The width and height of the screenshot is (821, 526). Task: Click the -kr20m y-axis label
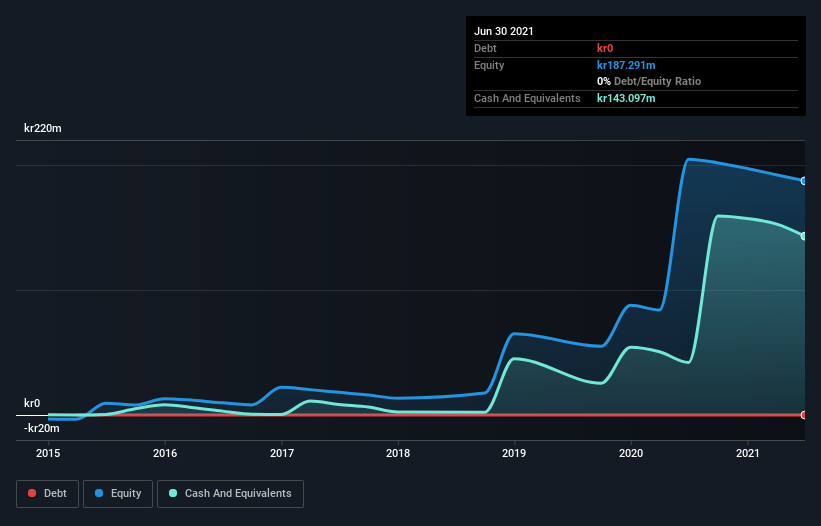[x=41, y=428]
